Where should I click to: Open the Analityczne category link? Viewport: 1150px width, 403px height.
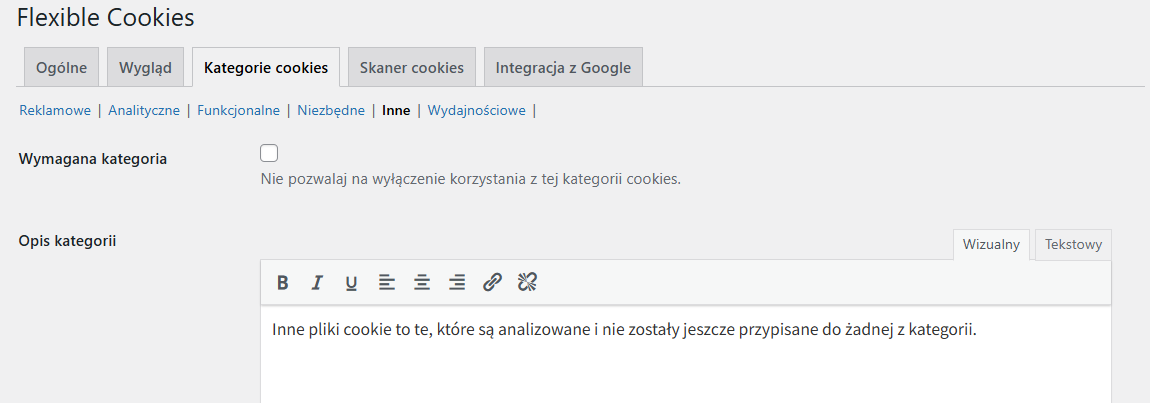pos(144,111)
